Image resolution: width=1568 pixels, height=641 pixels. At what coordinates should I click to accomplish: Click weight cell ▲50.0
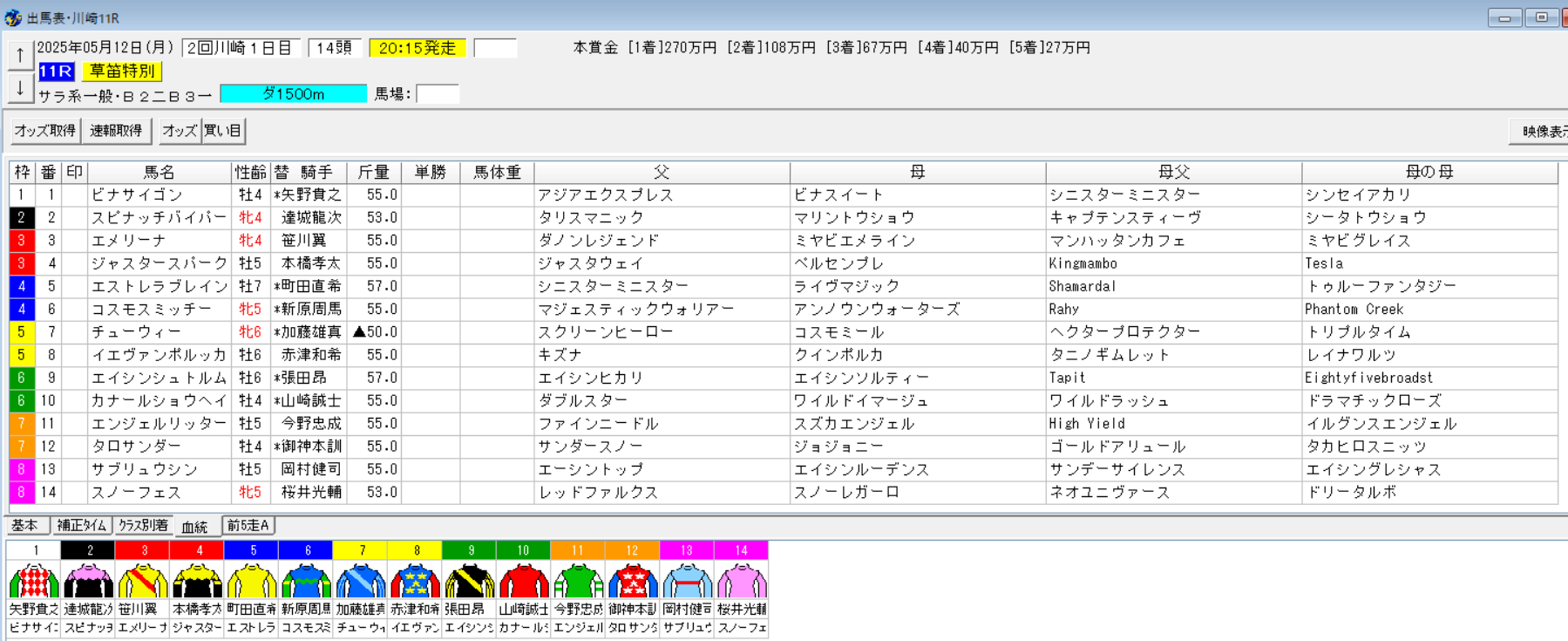376,332
